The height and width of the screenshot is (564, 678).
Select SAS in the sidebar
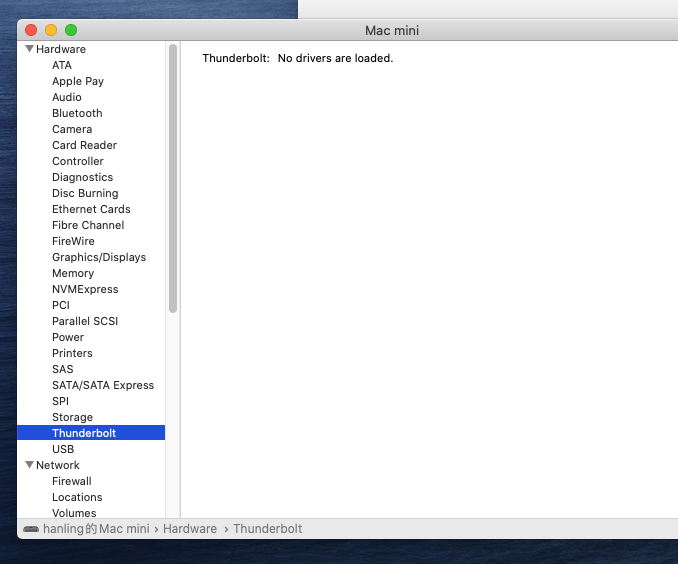[x=63, y=369]
